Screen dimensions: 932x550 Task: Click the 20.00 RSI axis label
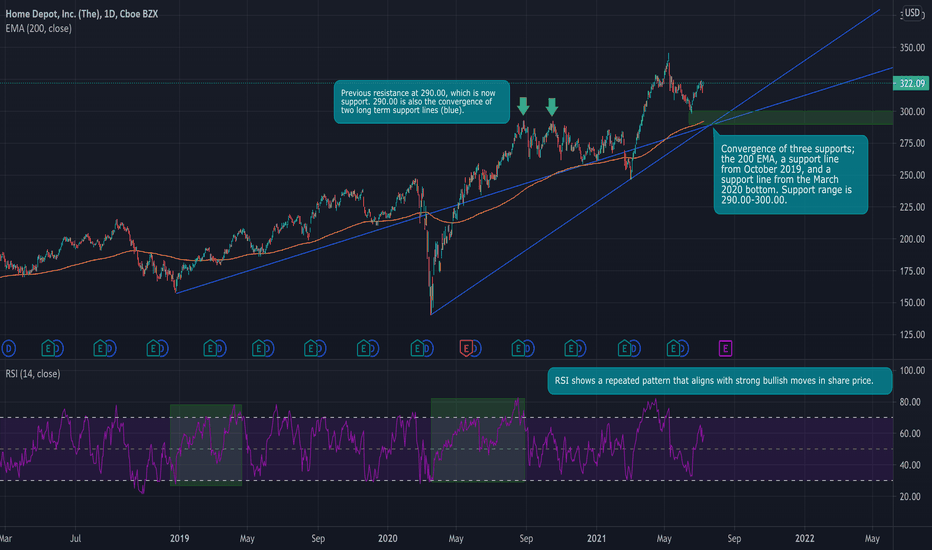[x=911, y=496]
